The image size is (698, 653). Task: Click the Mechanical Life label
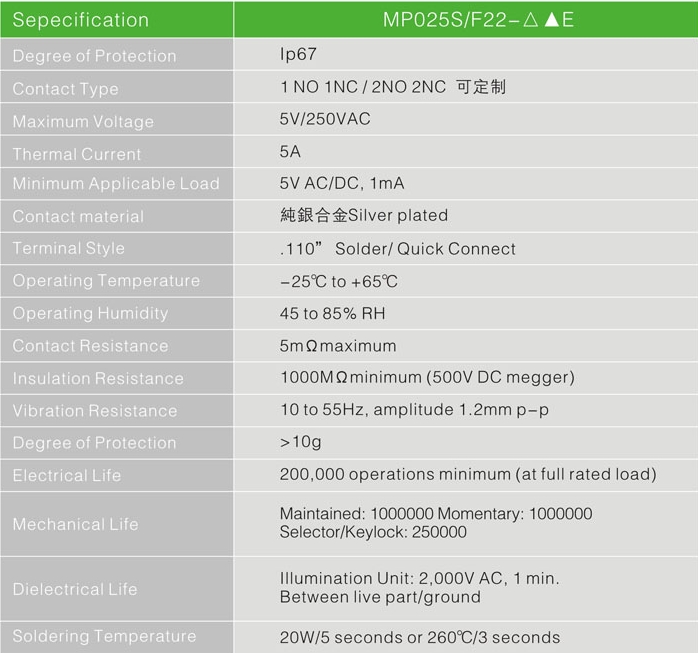[75, 524]
